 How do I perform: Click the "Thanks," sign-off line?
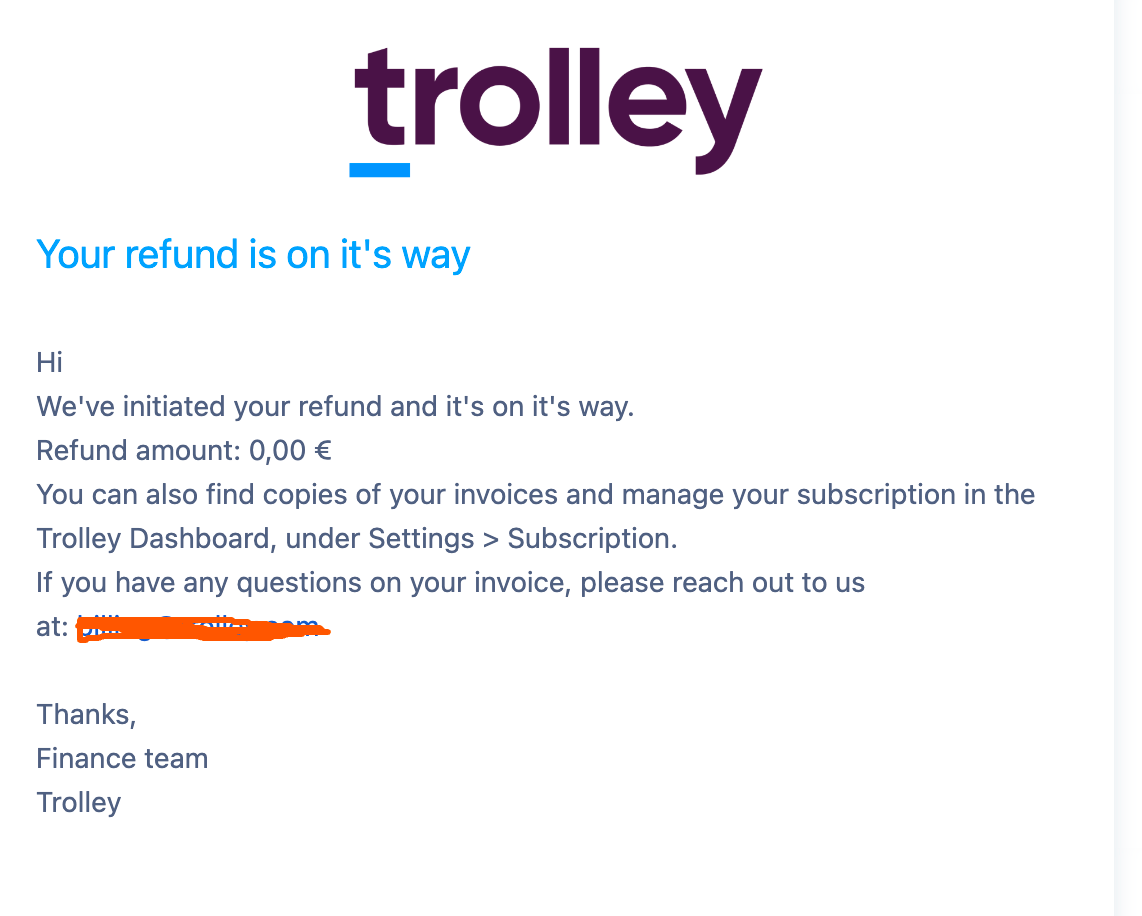pyautogui.click(x=86, y=715)
